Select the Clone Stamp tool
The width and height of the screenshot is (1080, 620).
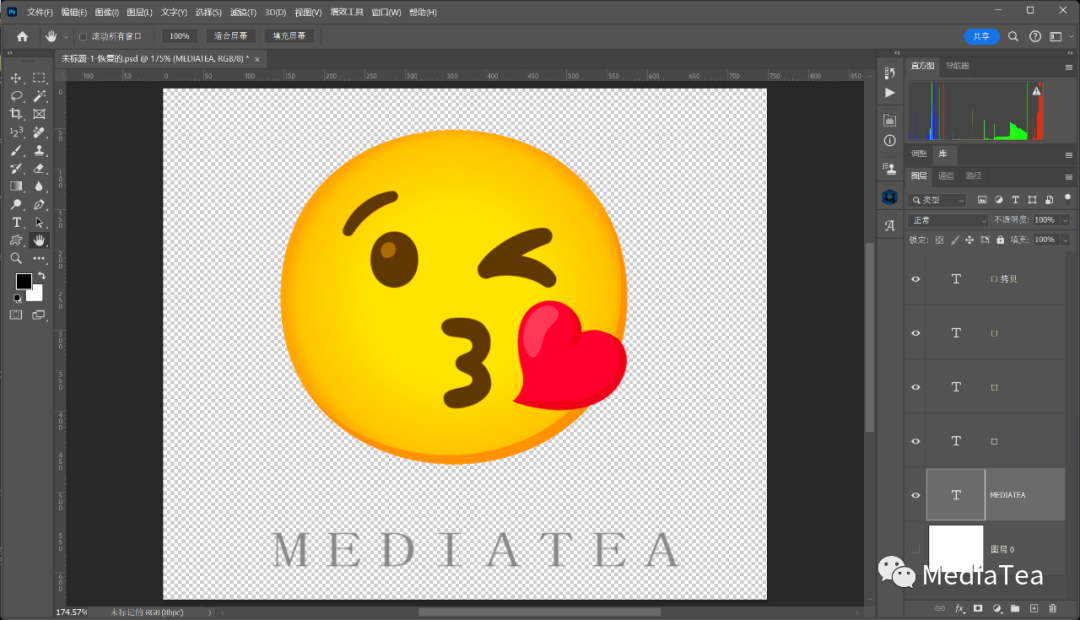pos(39,149)
